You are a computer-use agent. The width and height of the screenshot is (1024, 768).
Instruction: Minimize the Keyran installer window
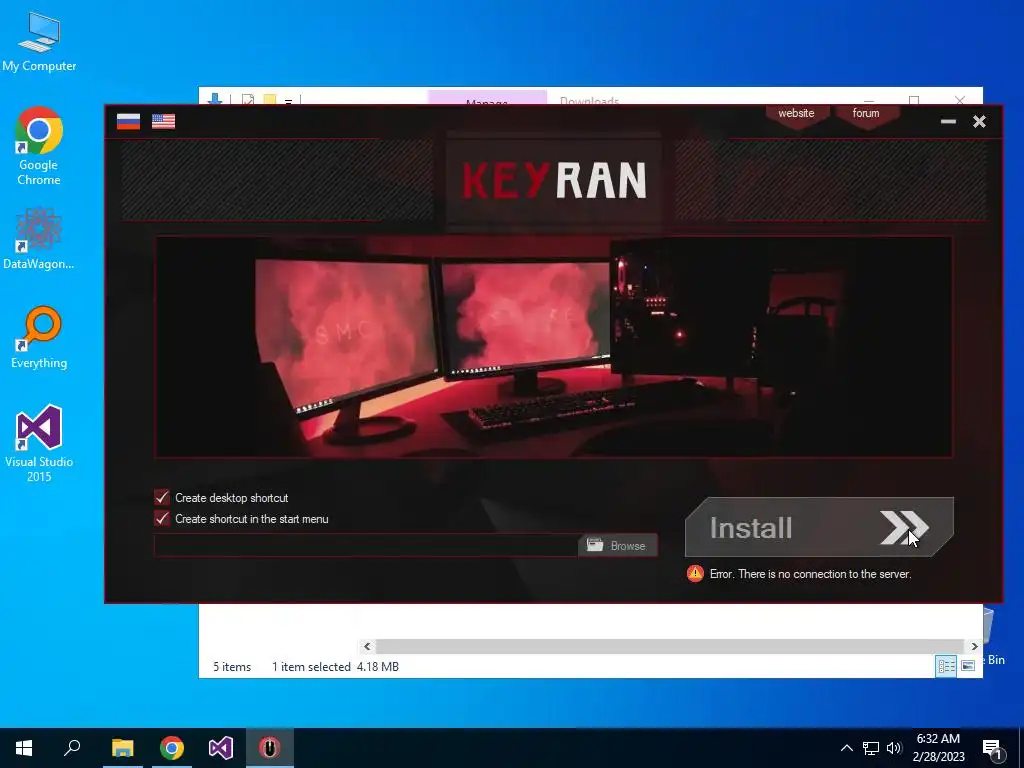click(x=948, y=121)
